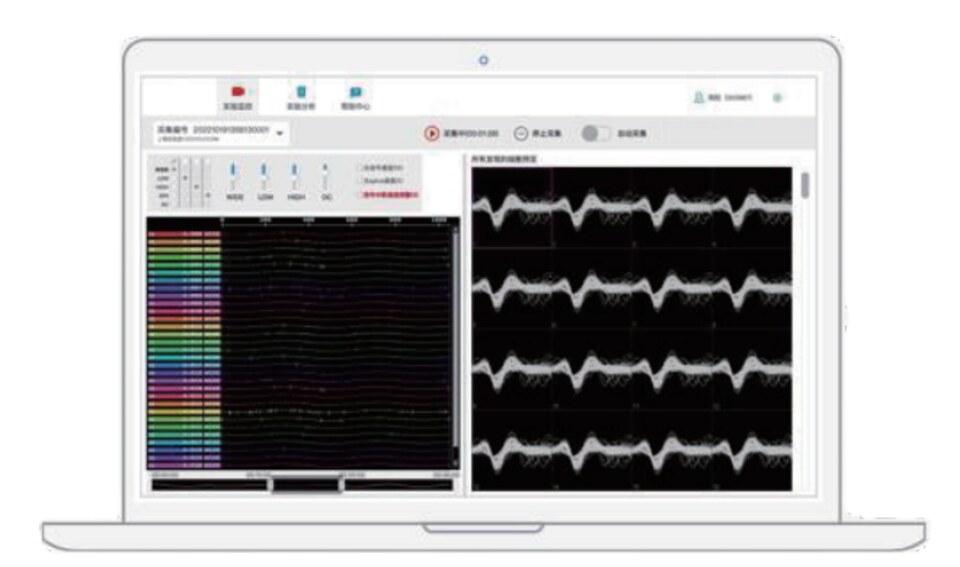
Task: Toggle the grey switch in the toolbar
Action: pos(596,133)
